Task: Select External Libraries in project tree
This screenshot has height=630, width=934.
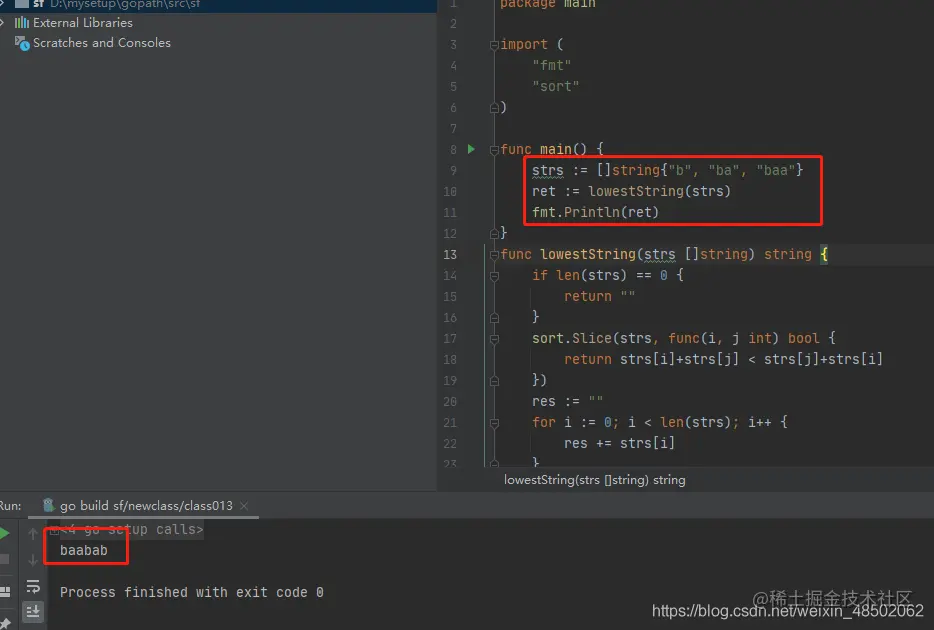Action: point(83,23)
